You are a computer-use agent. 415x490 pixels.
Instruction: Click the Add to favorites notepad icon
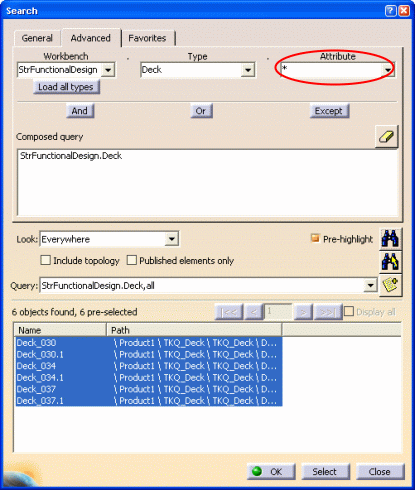pos(390,285)
